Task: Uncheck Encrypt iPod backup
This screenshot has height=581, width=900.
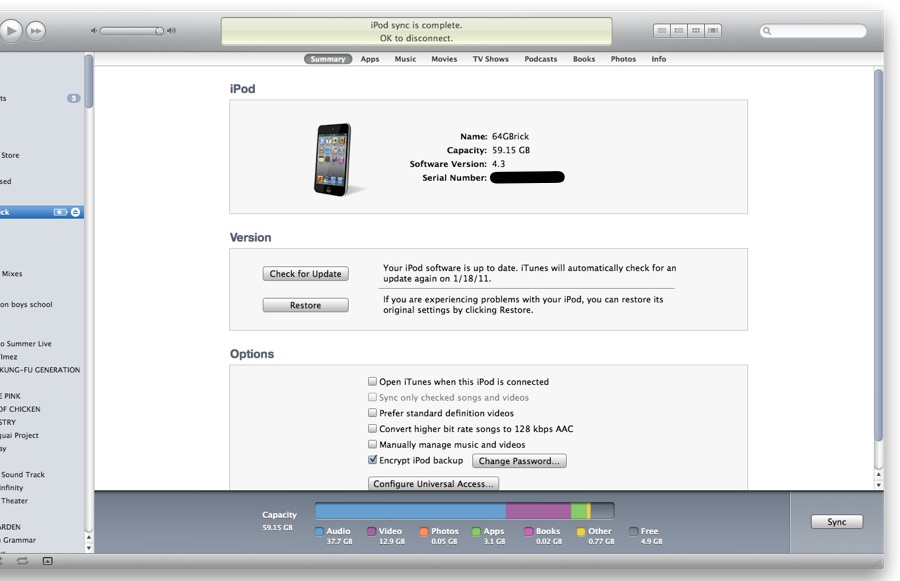Action: pos(373,460)
